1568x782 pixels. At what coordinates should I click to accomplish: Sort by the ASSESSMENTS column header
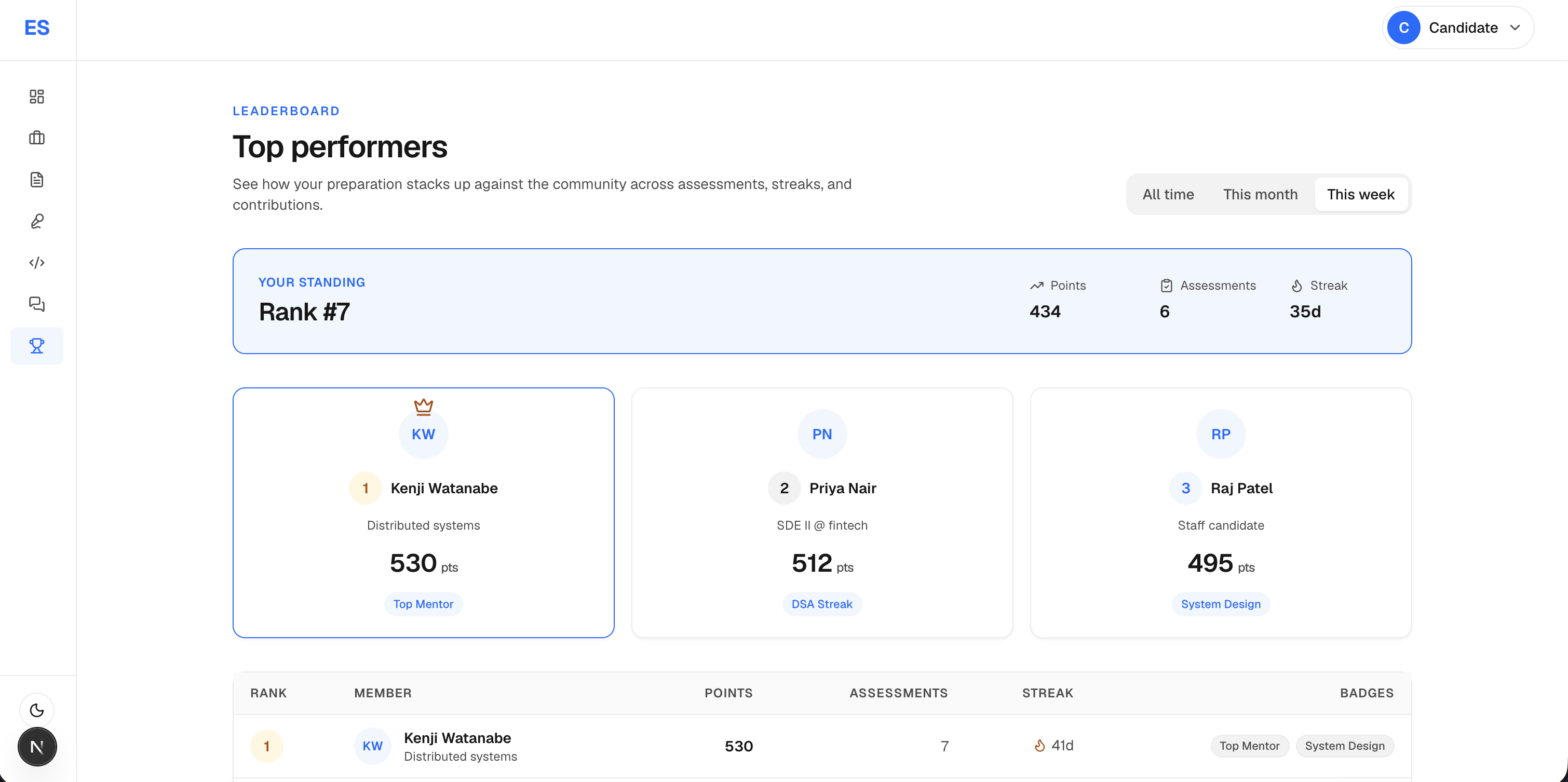[898, 693]
